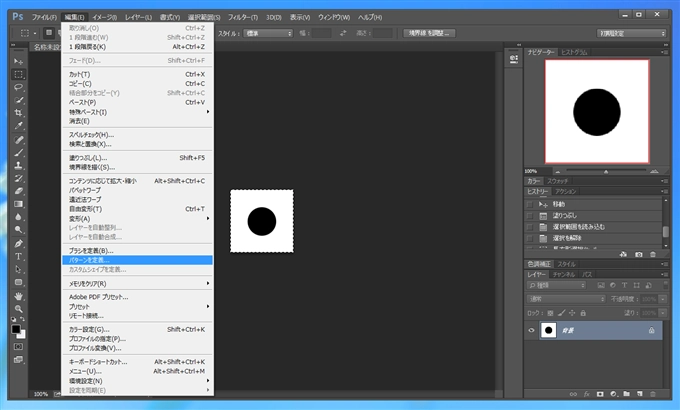Hide the 背景 layer with eye icon
The width and height of the screenshot is (680, 410).
(531, 330)
